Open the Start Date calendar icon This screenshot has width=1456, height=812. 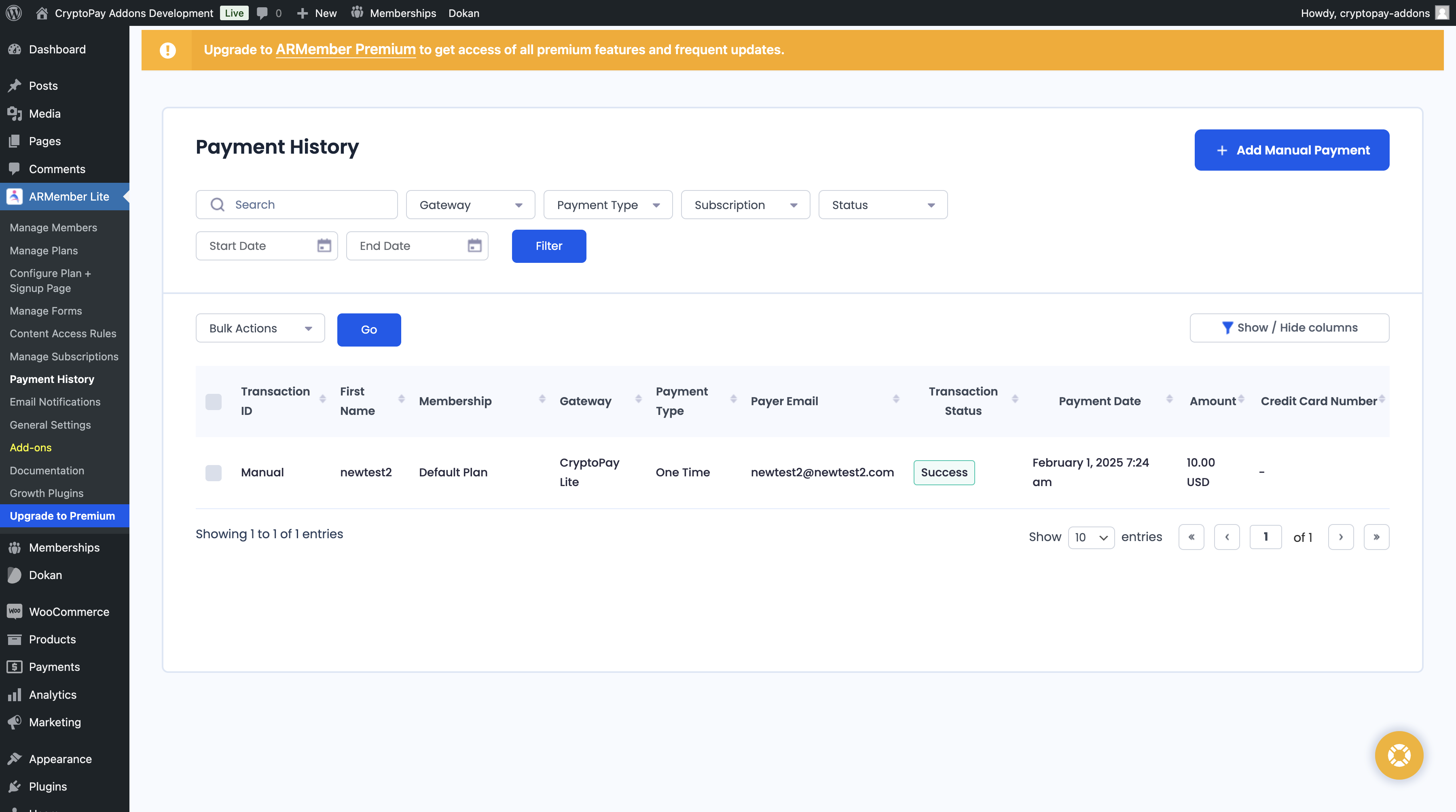(x=323, y=245)
